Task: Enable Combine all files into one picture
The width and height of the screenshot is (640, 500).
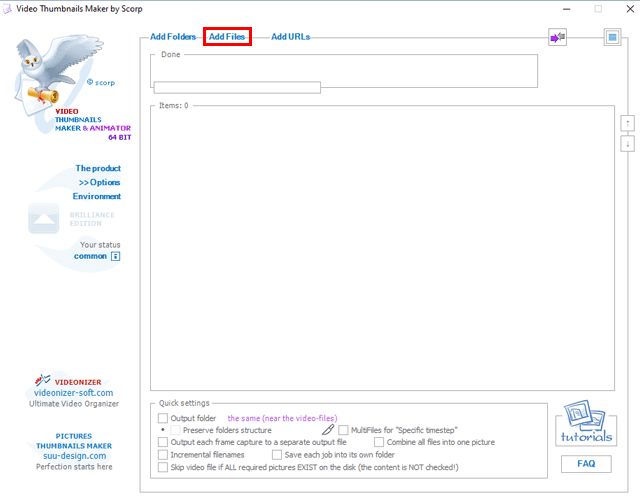Action: click(x=379, y=442)
